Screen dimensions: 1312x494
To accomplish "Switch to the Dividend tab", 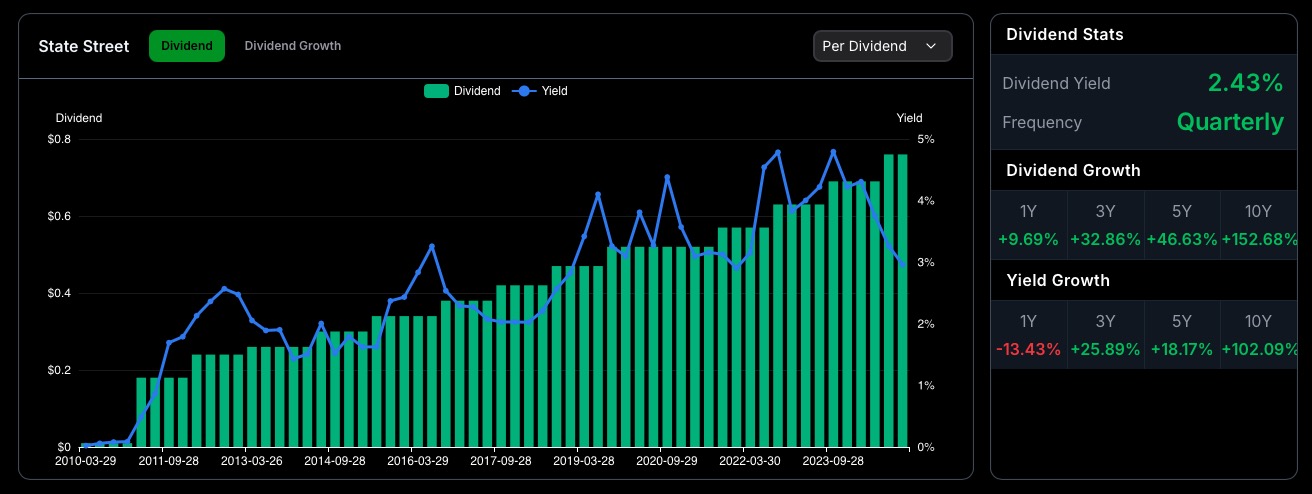I will (x=187, y=46).
